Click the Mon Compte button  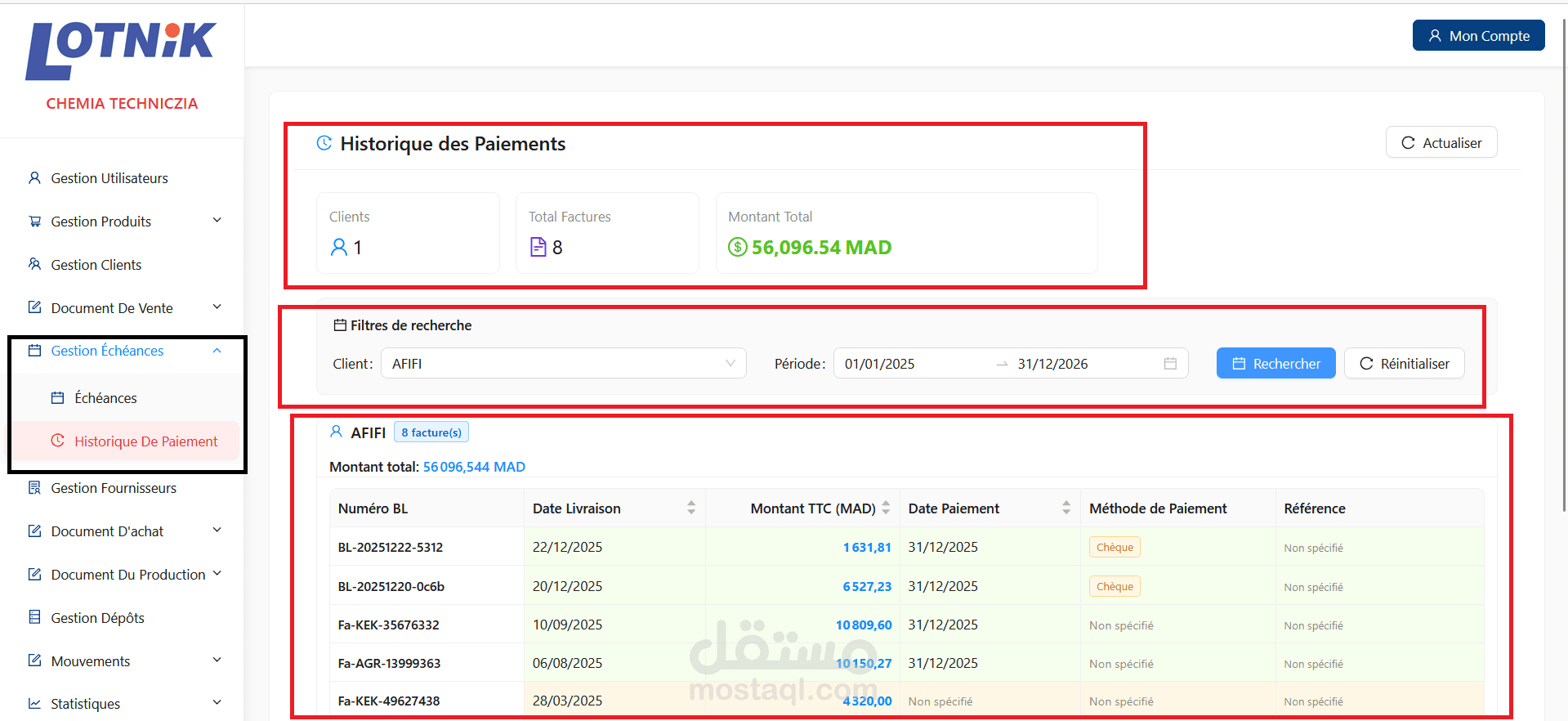pos(1478,35)
